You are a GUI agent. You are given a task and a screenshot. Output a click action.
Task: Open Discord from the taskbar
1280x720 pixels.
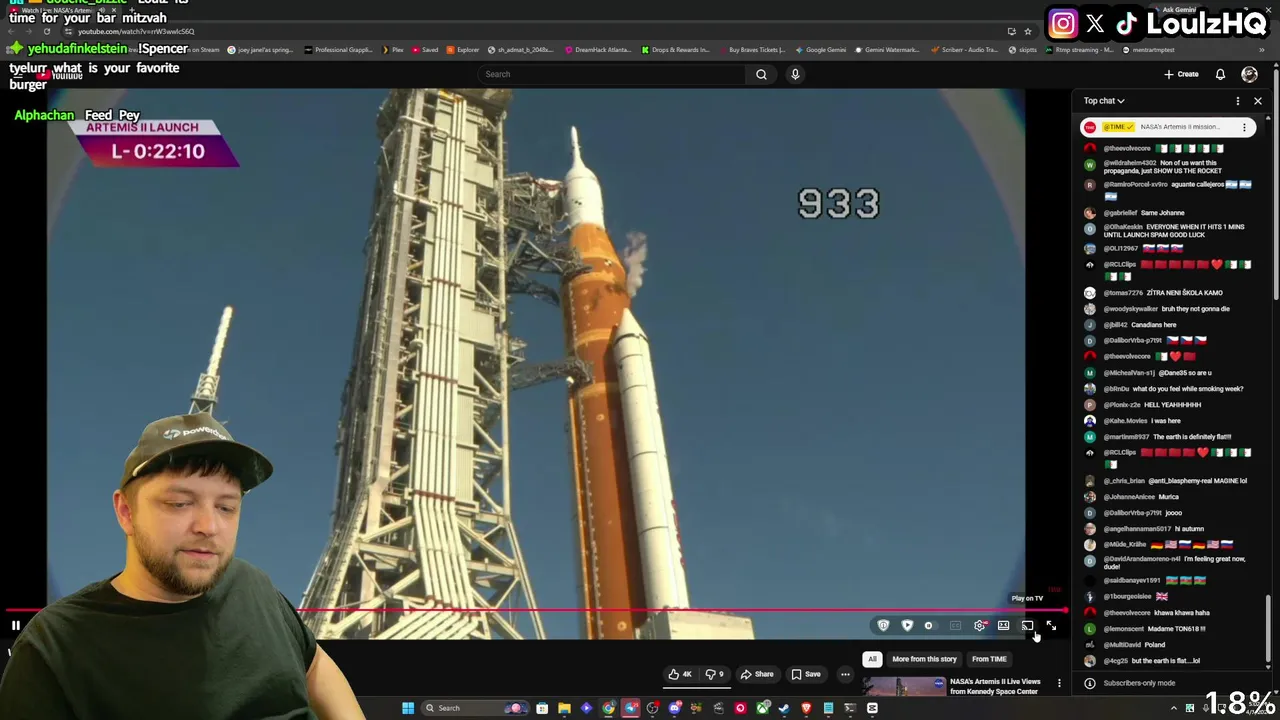click(x=675, y=708)
